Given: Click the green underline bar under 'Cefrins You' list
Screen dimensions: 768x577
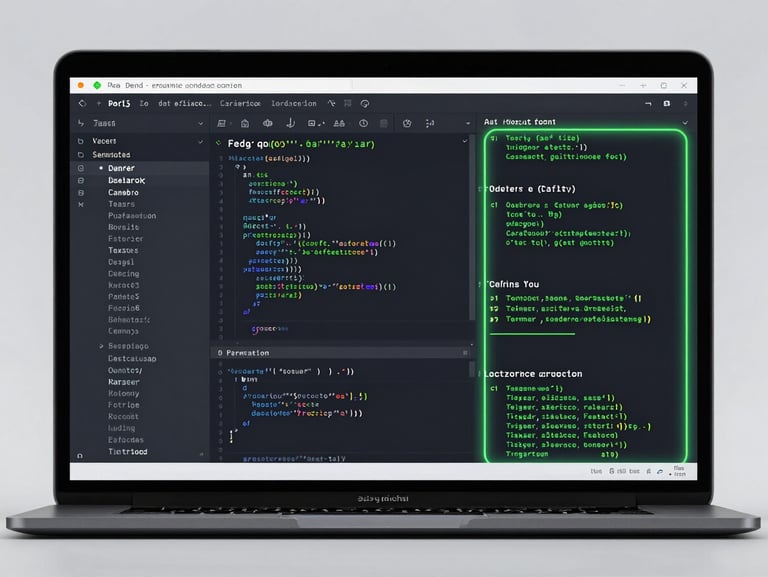Looking at the screenshot, I should coord(532,334).
